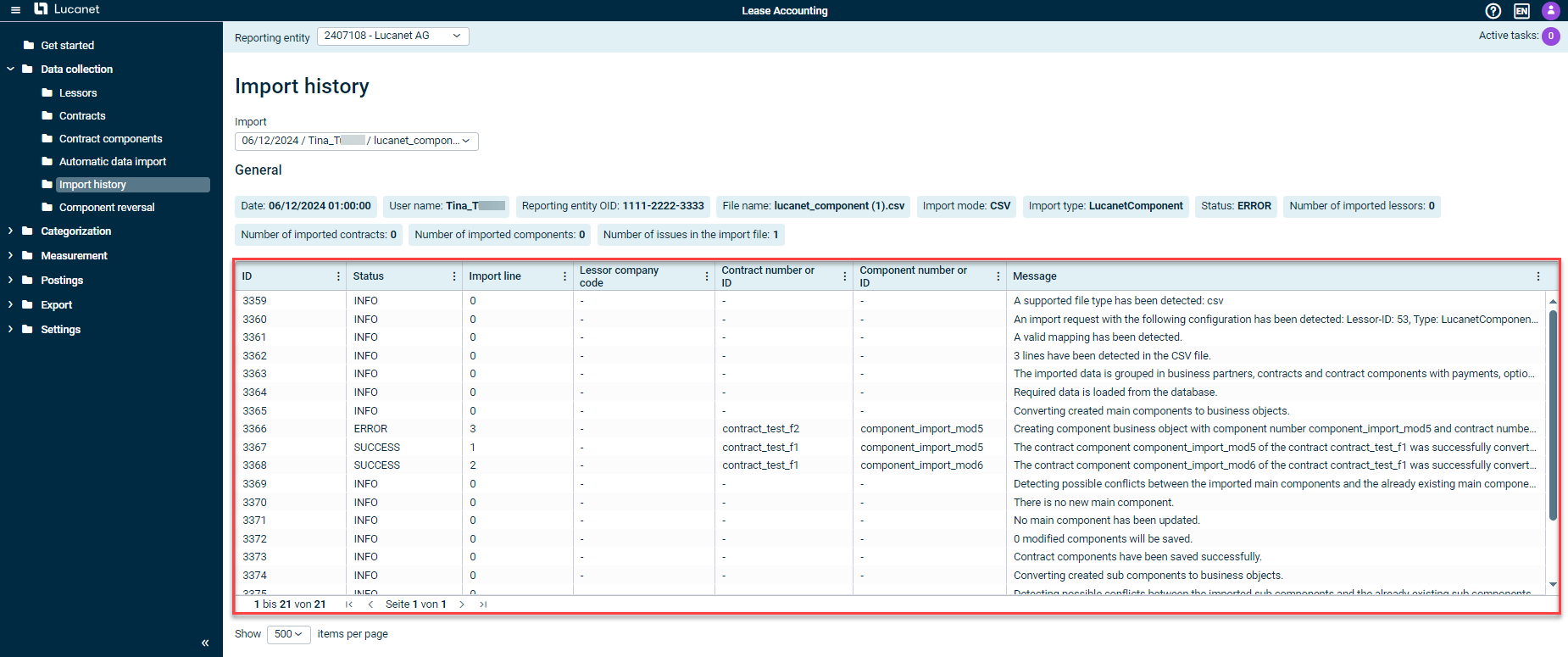Change items per page dropdown
1568x657 pixels.
click(x=289, y=634)
